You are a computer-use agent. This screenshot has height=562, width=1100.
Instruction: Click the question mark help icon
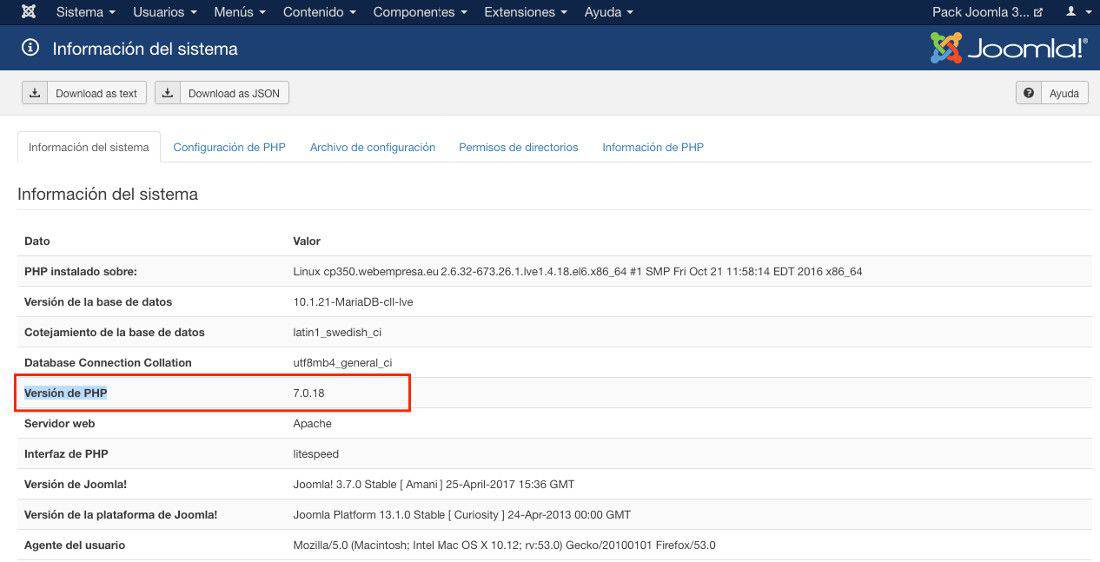(1028, 93)
